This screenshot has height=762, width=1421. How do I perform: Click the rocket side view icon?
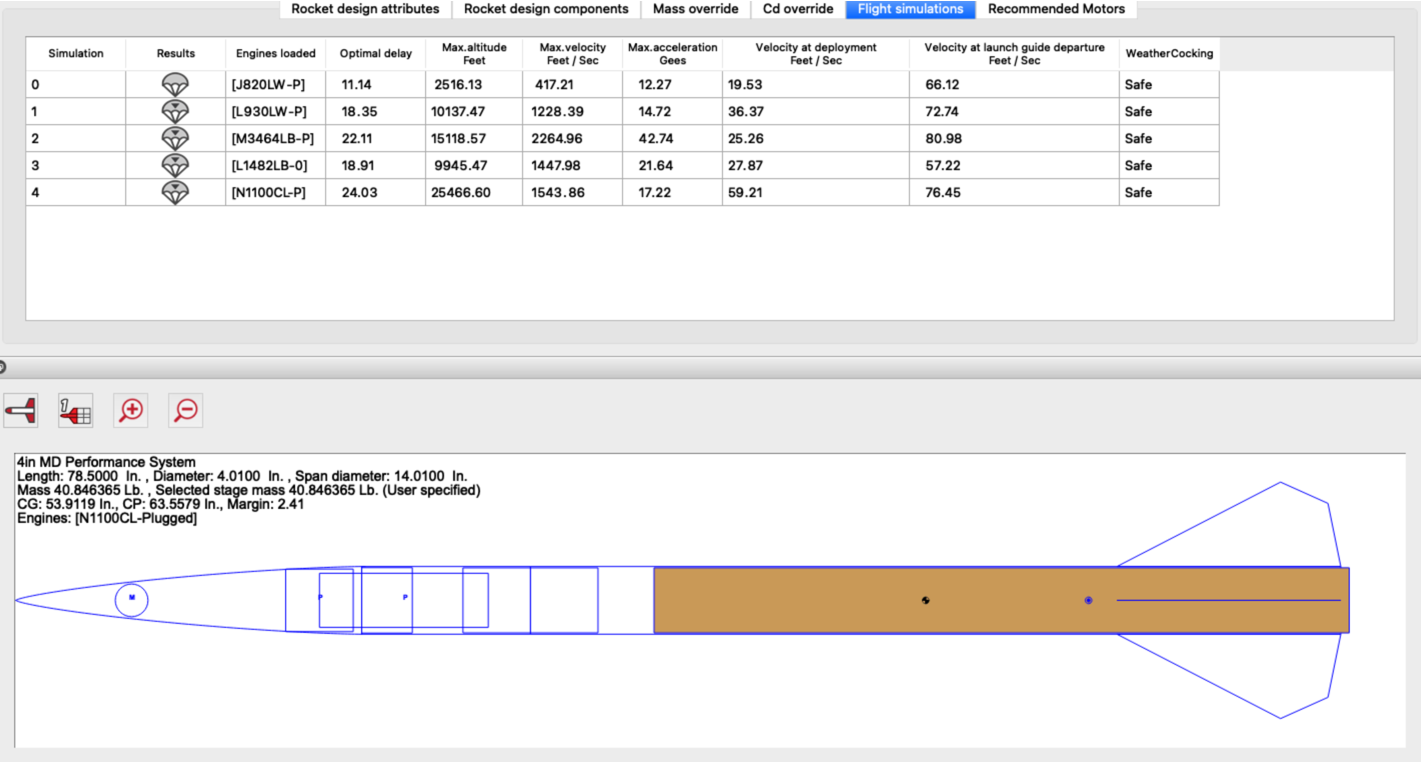tap(21, 410)
